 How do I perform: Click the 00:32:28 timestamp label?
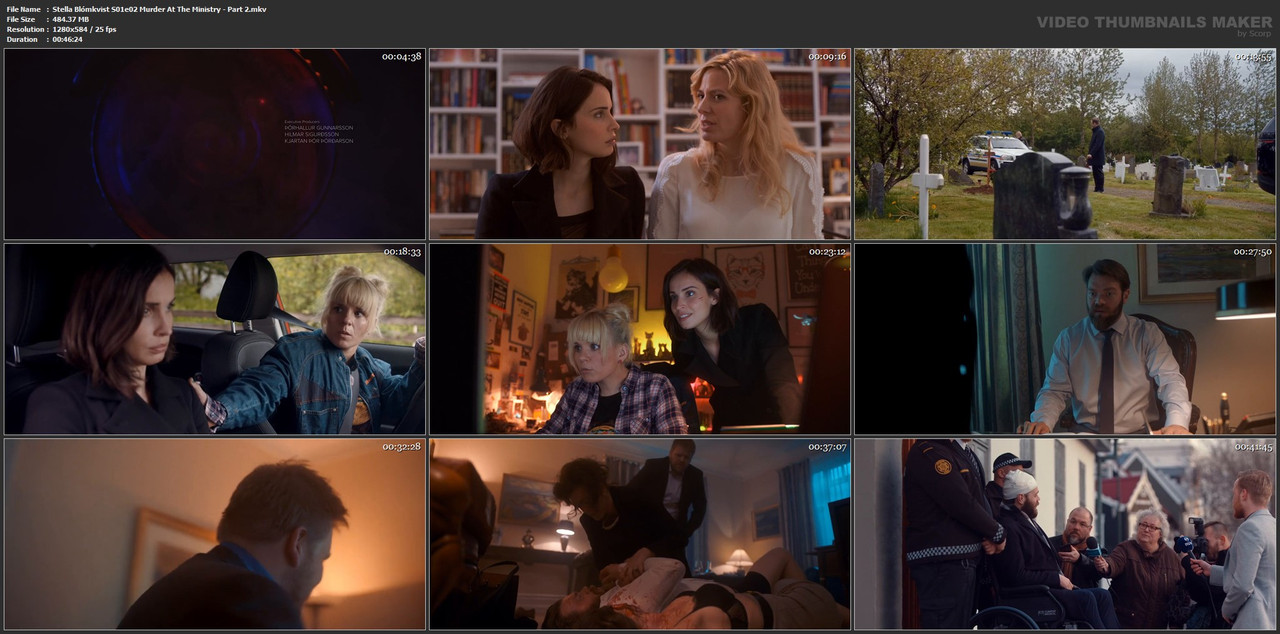point(401,447)
